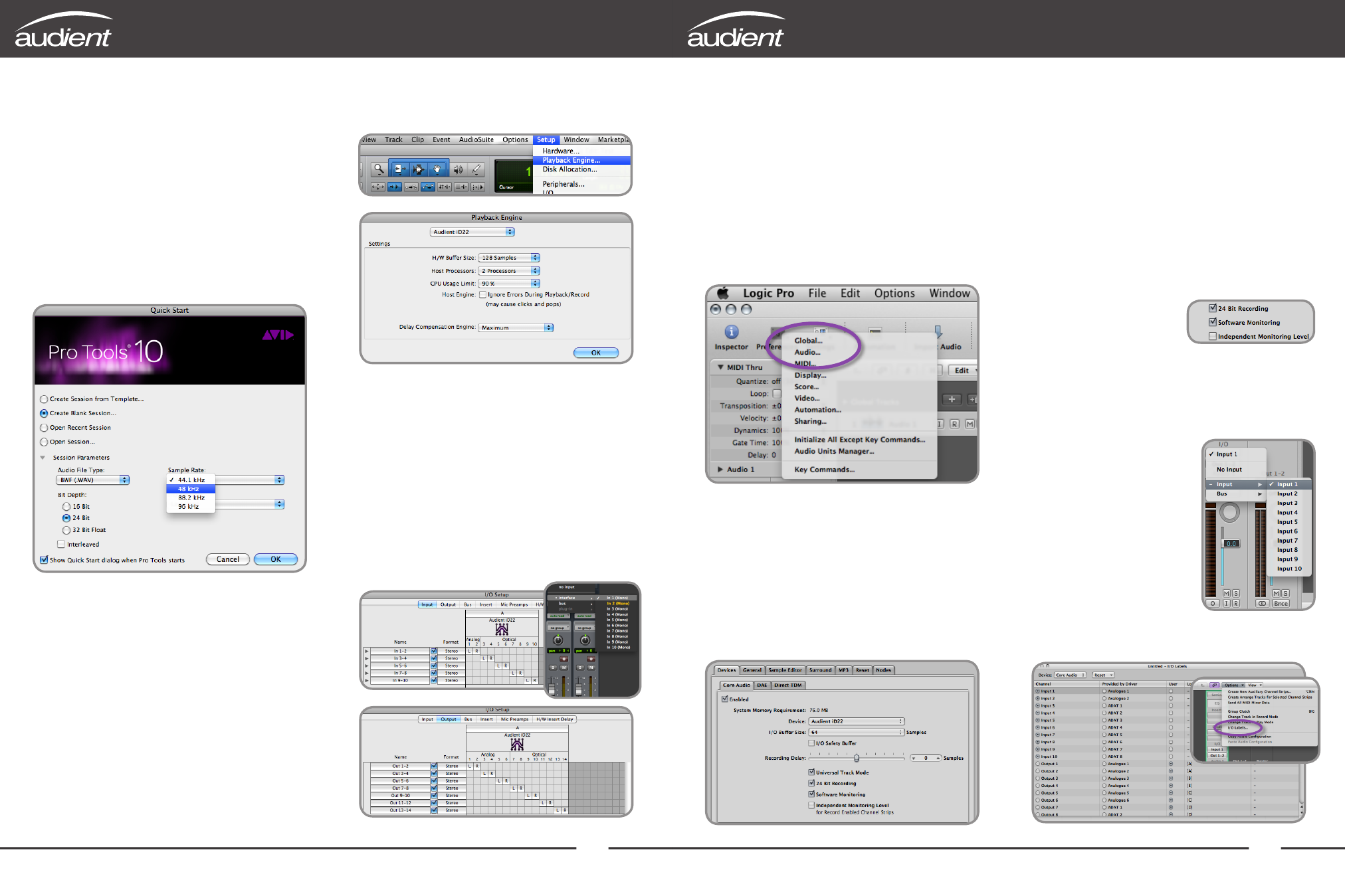
Task: Toggle Show Quick Start dialog when Pro Tools starts
Action: tap(44, 560)
